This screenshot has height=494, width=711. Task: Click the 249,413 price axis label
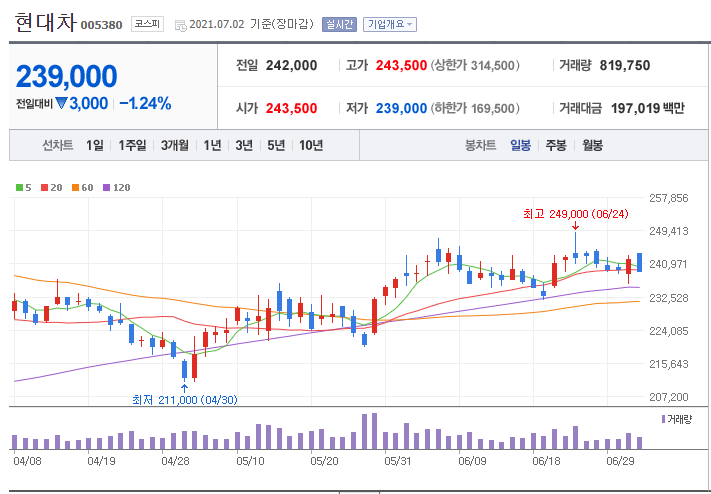[669, 231]
